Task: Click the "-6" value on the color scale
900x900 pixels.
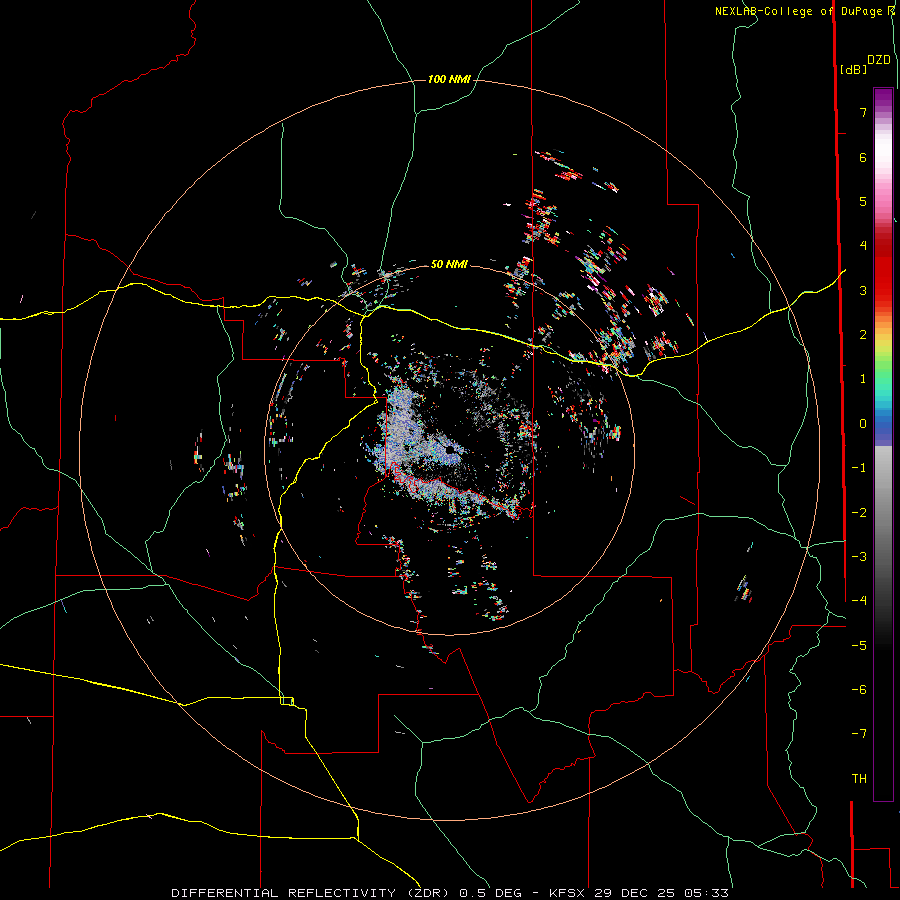Action: coord(859,690)
